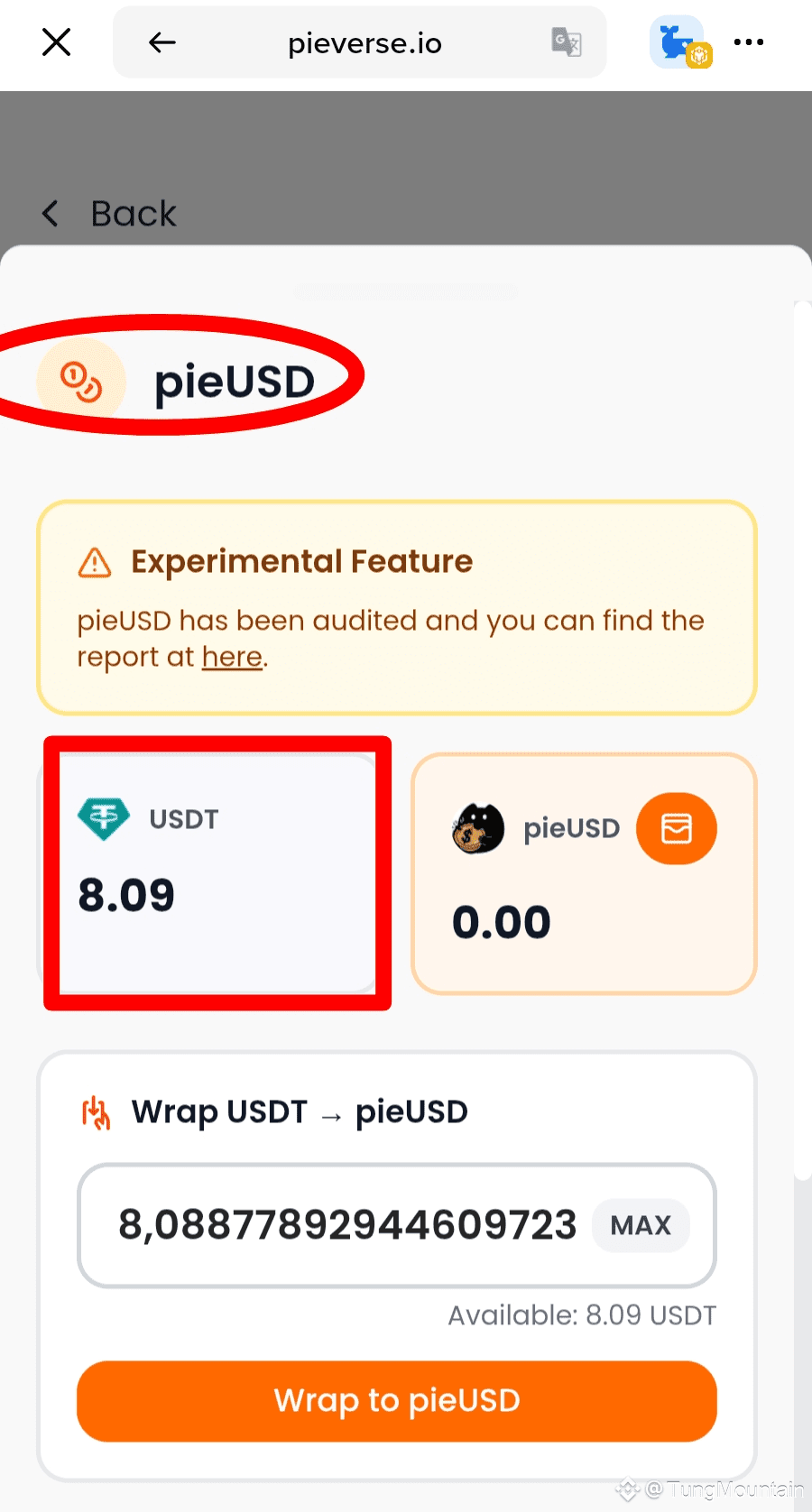Click the Wrap to pieUSD button
Viewport: 812px width, 1512px height.
tap(397, 1401)
